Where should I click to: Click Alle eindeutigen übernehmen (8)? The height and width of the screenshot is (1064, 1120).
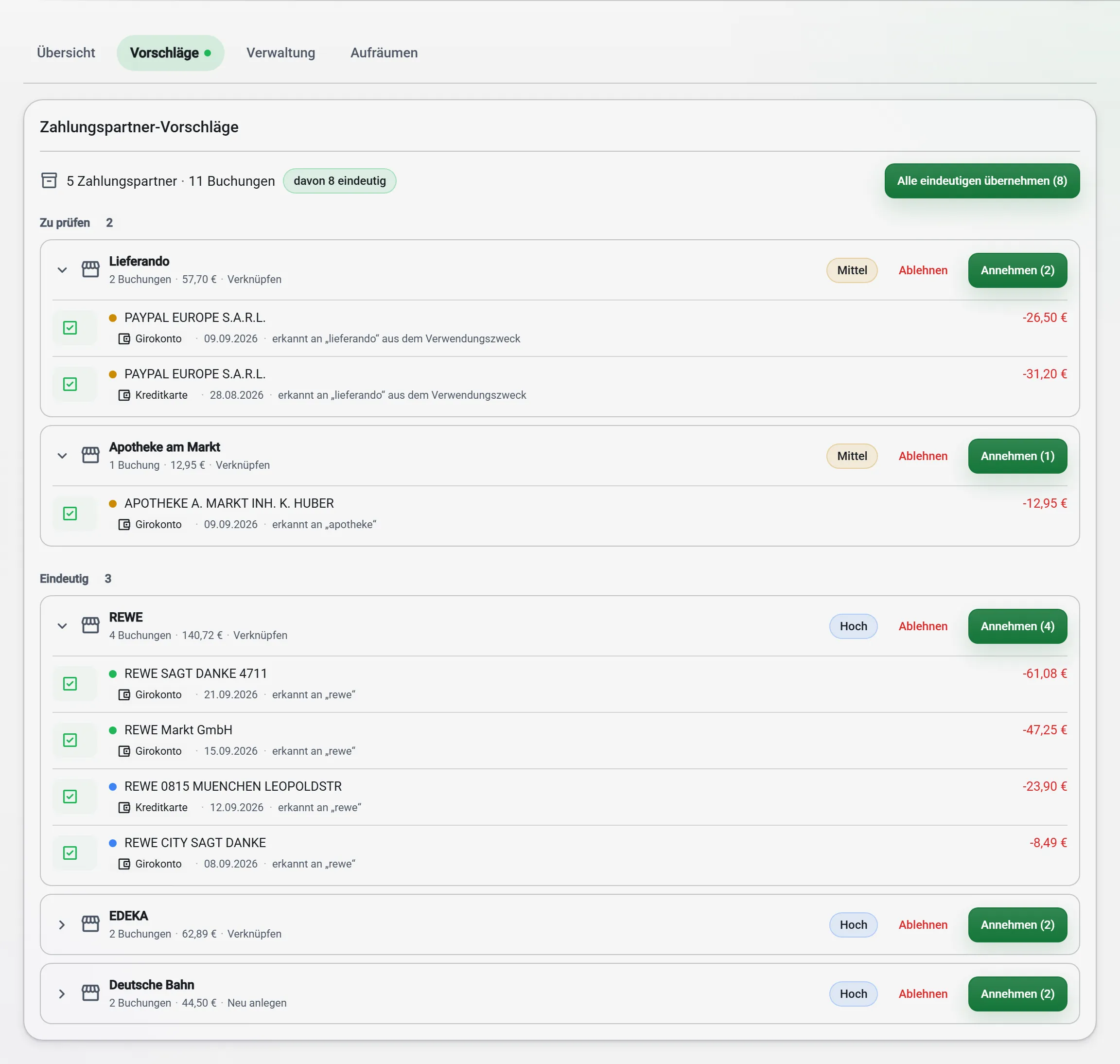pyautogui.click(x=981, y=181)
